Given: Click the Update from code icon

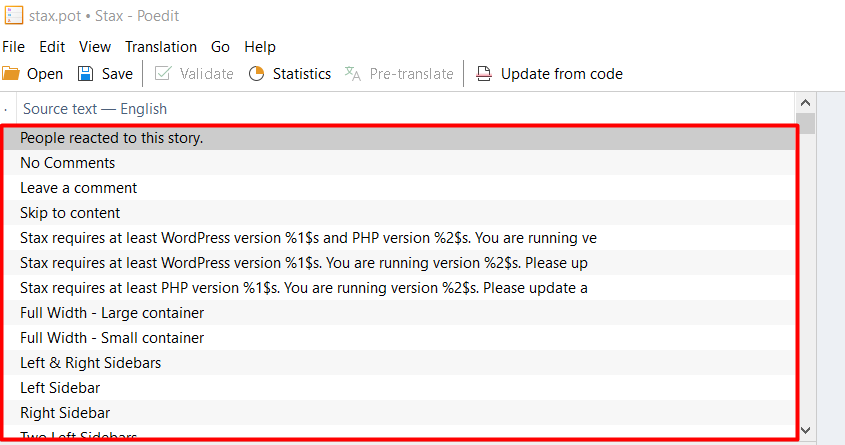Looking at the screenshot, I should pos(484,73).
